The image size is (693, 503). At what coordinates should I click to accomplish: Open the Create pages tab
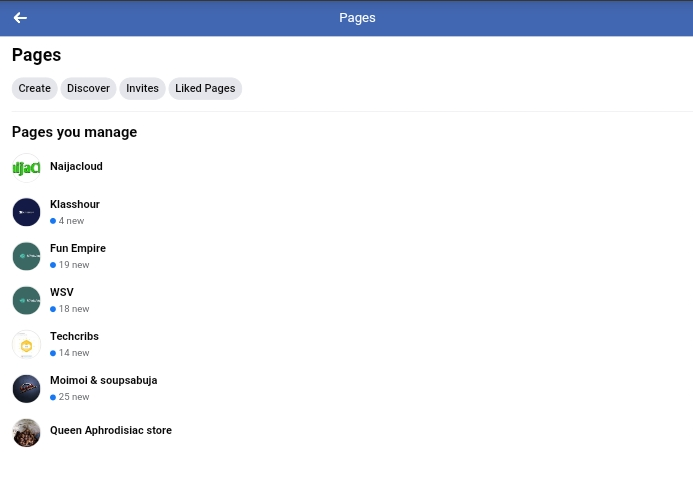(34, 88)
